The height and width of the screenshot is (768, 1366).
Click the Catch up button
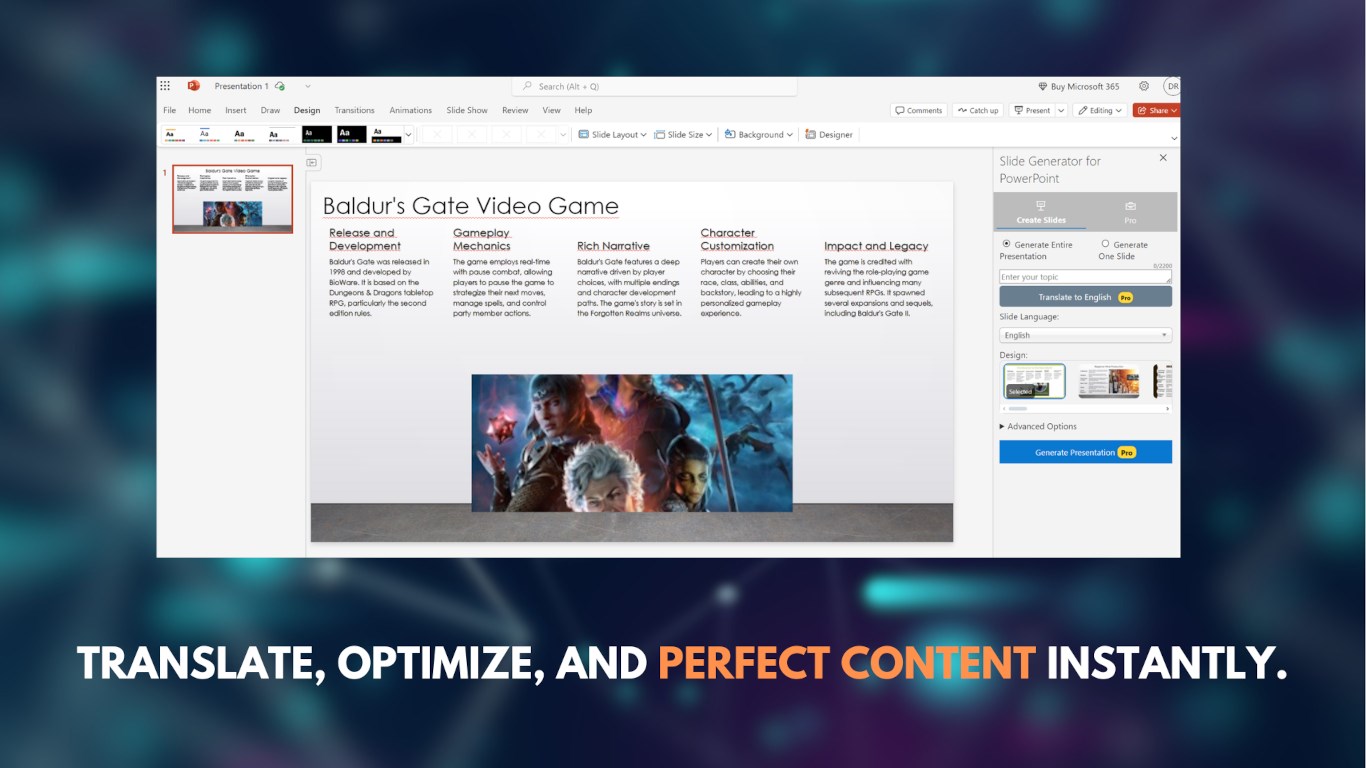point(977,110)
